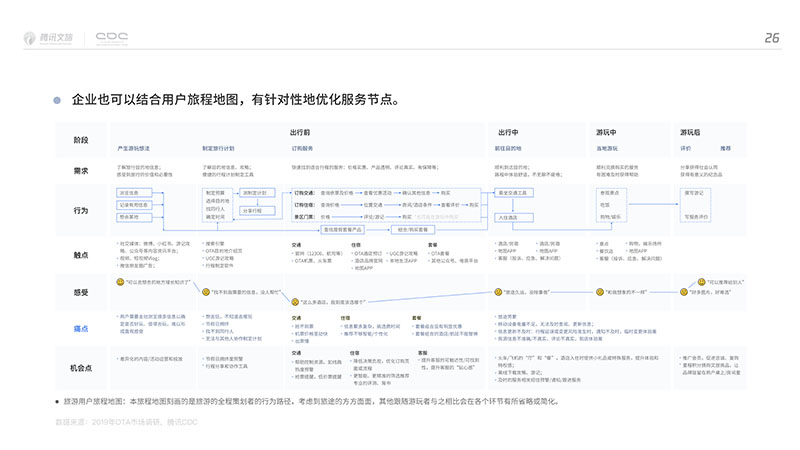Click the page number 26

click(772, 38)
